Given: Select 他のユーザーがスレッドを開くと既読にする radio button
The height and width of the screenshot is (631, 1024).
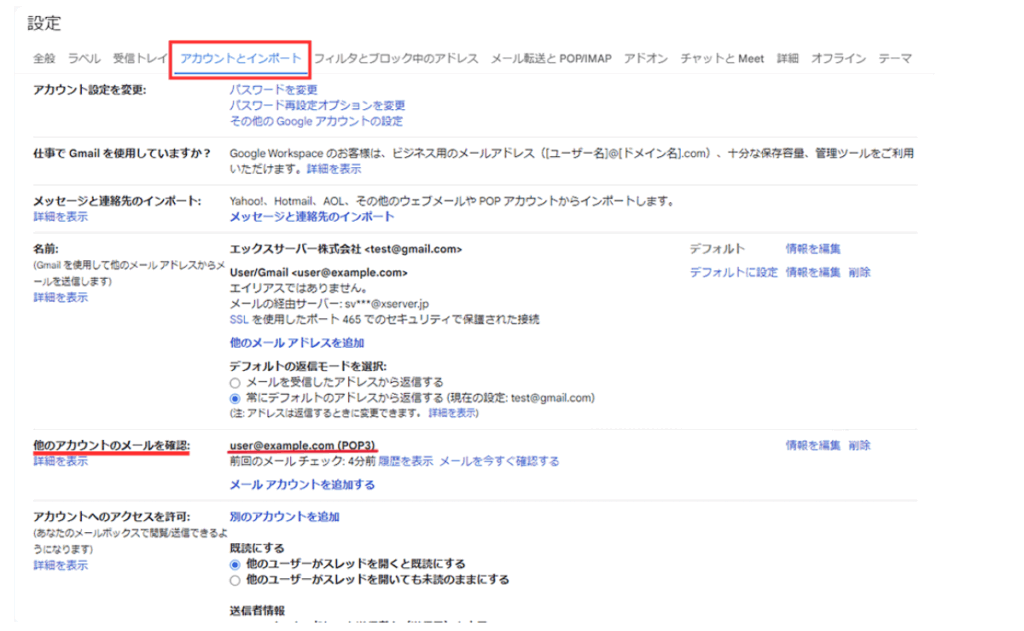Looking at the screenshot, I should pos(235,564).
